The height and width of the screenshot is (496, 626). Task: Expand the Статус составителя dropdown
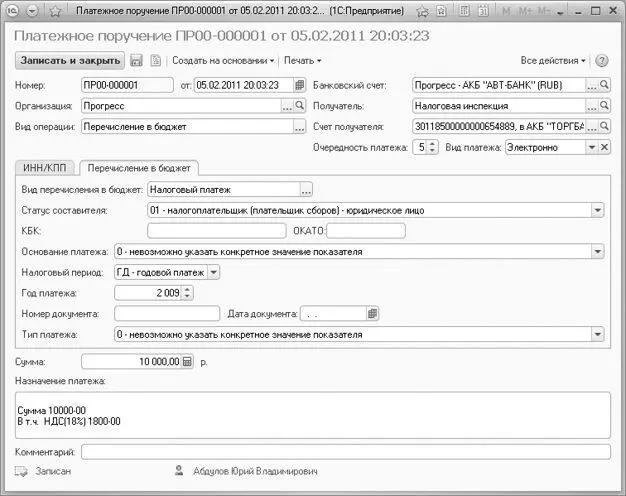coord(597,210)
